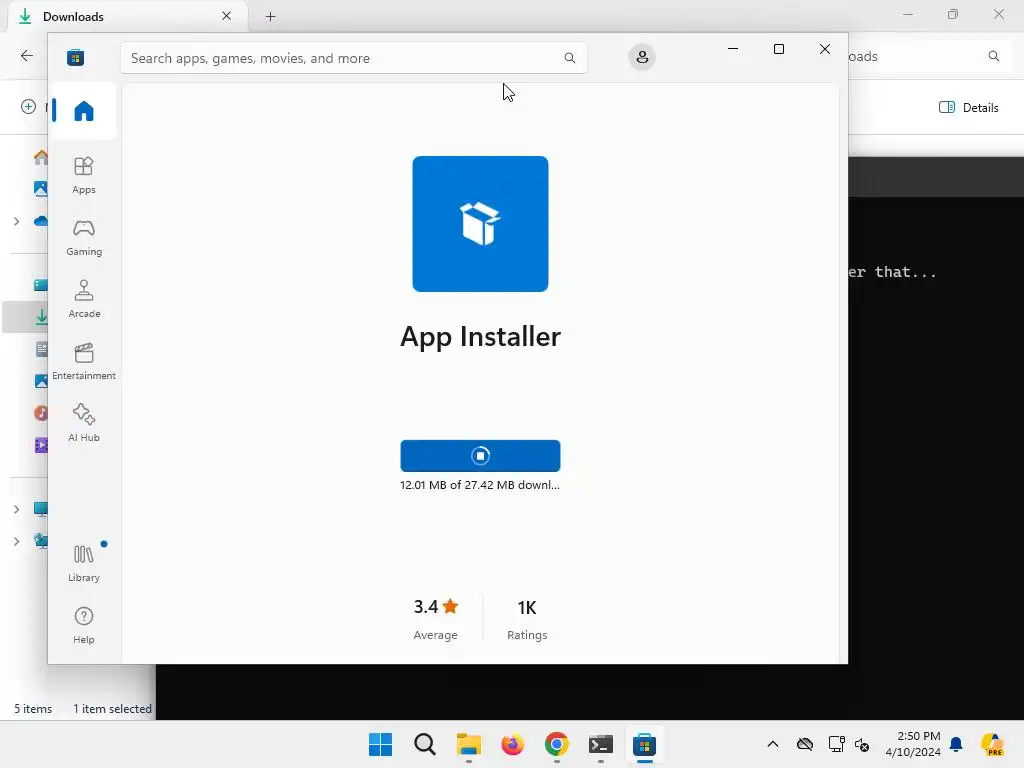Viewport: 1024px width, 768px height.
Task: Open the Apps section in Store sidebar
Action: pos(84,175)
